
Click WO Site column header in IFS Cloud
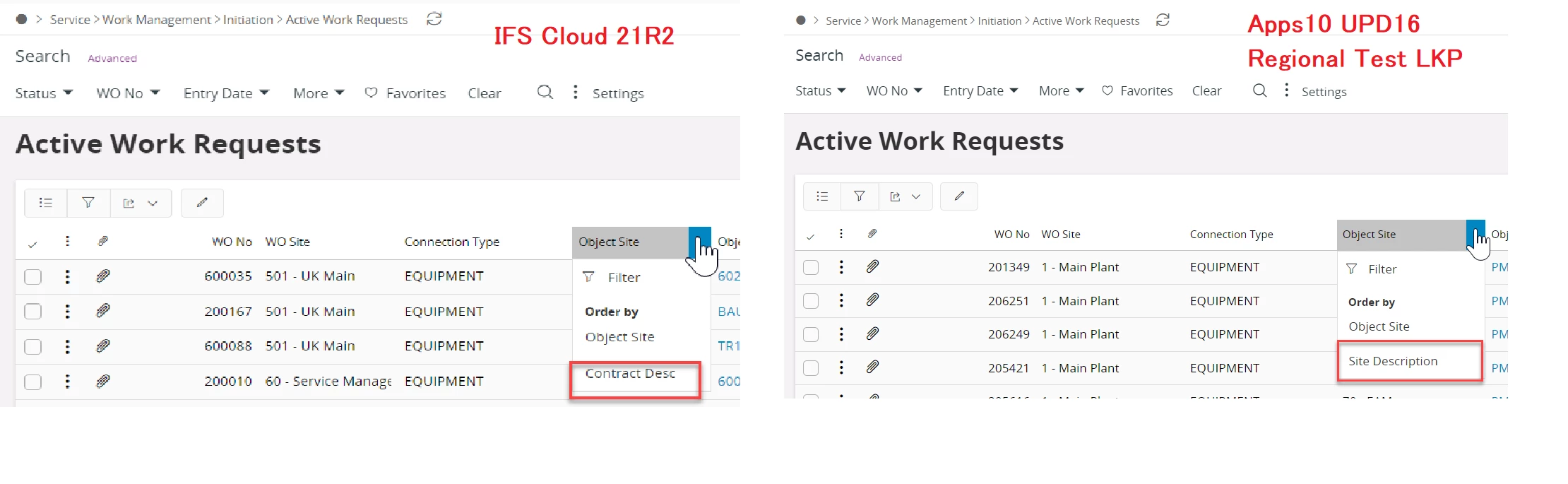tap(287, 242)
